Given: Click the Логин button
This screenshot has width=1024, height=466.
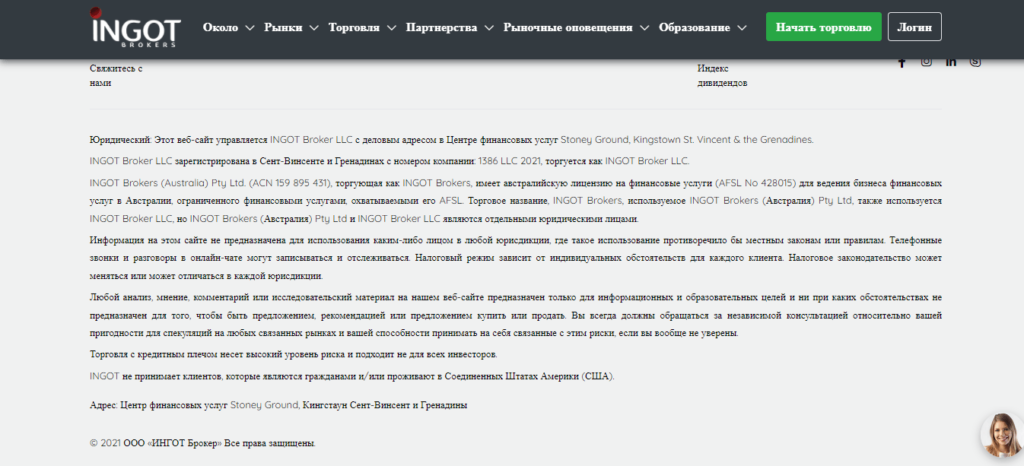Looking at the screenshot, I should 915,27.
